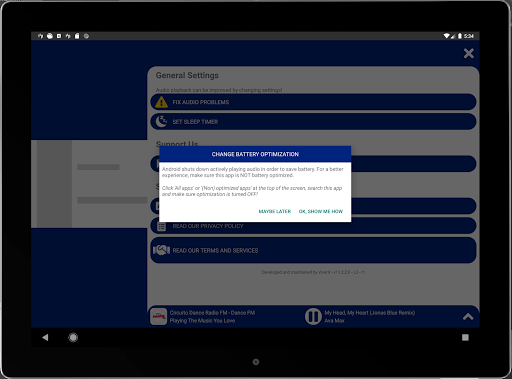
Task: Tap the Android home circle button
Action: pos(73,338)
